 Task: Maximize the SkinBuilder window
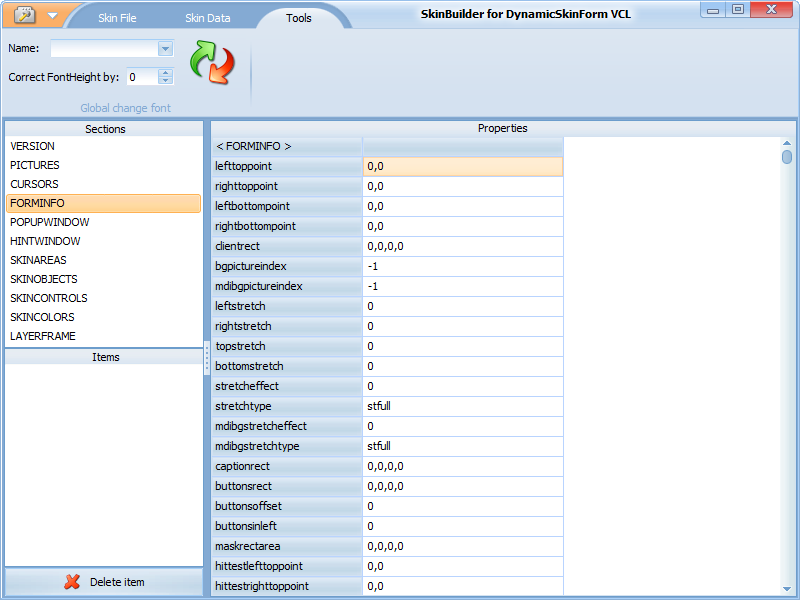pyautogui.click(x=738, y=10)
